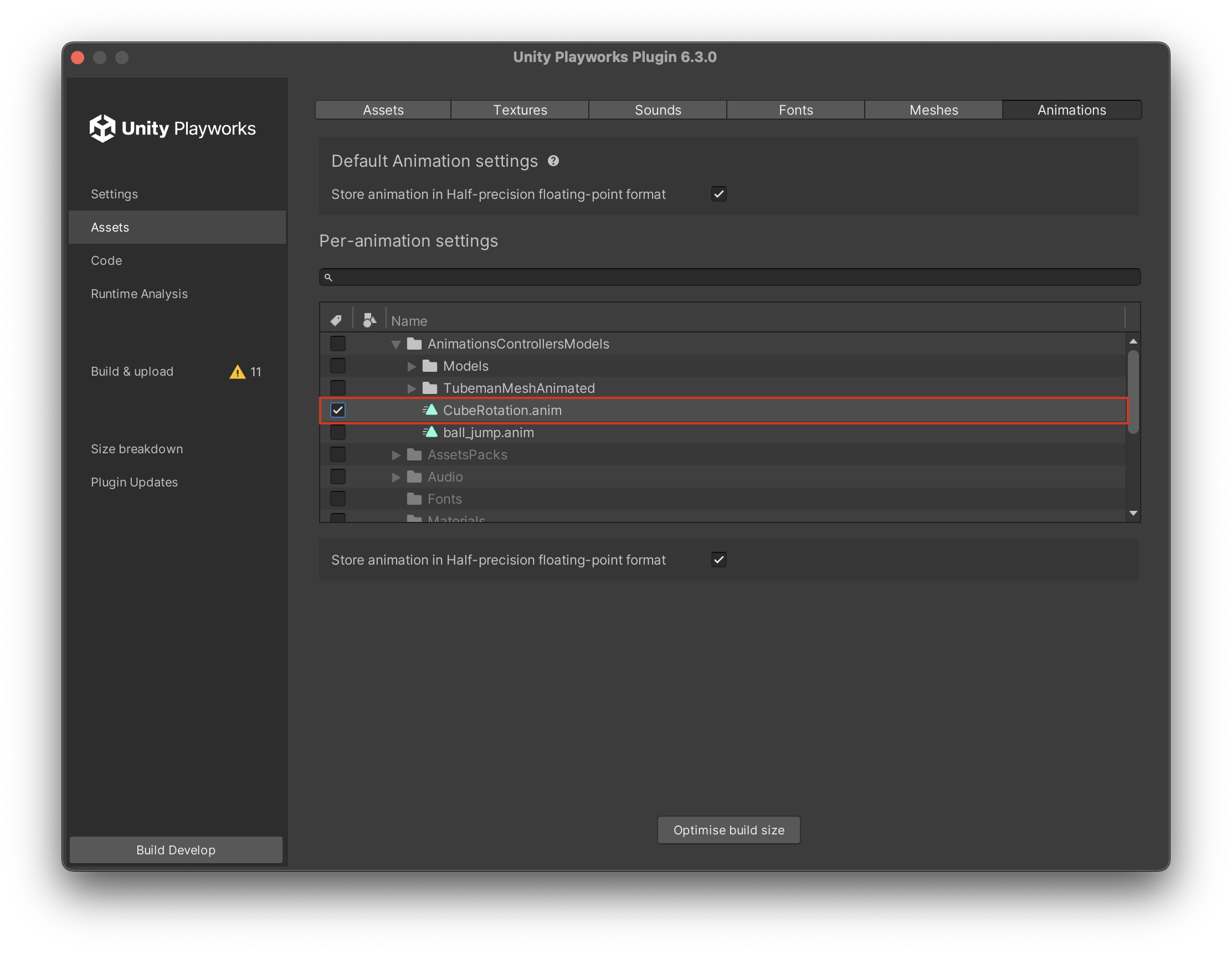Switch to the Fonts tab
Image resolution: width=1232 pixels, height=953 pixels.
[796, 110]
